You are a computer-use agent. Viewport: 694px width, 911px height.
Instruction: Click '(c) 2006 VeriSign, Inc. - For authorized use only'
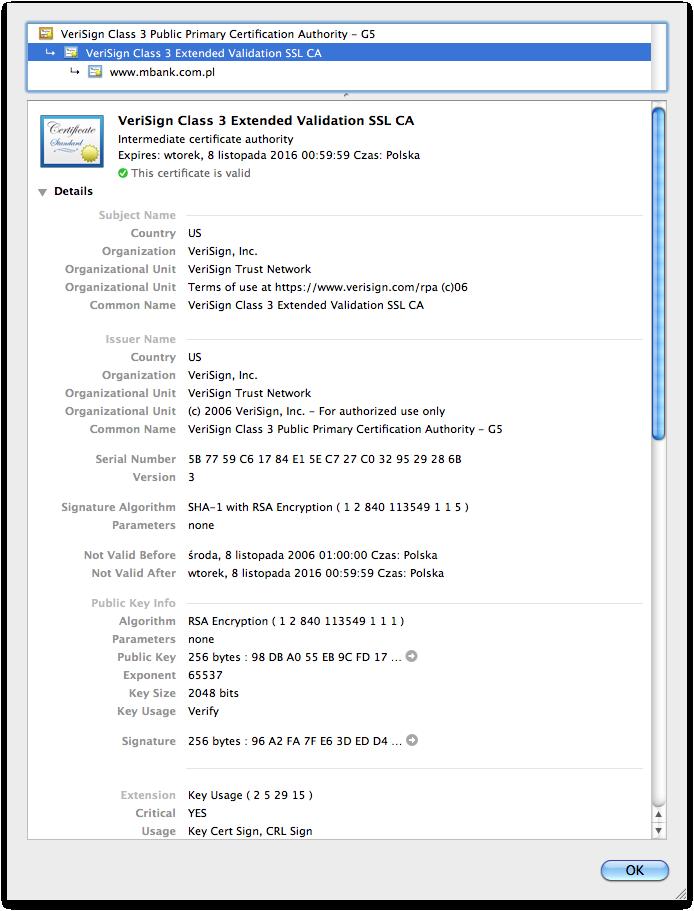click(317, 411)
